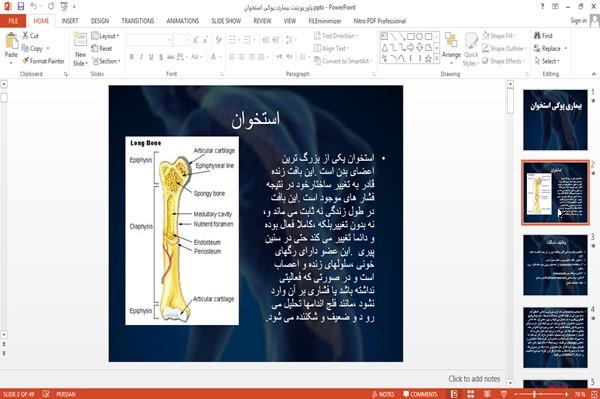The height and width of the screenshot is (399, 600).
Task: Switch to Reading view icon
Action: pos(487,394)
